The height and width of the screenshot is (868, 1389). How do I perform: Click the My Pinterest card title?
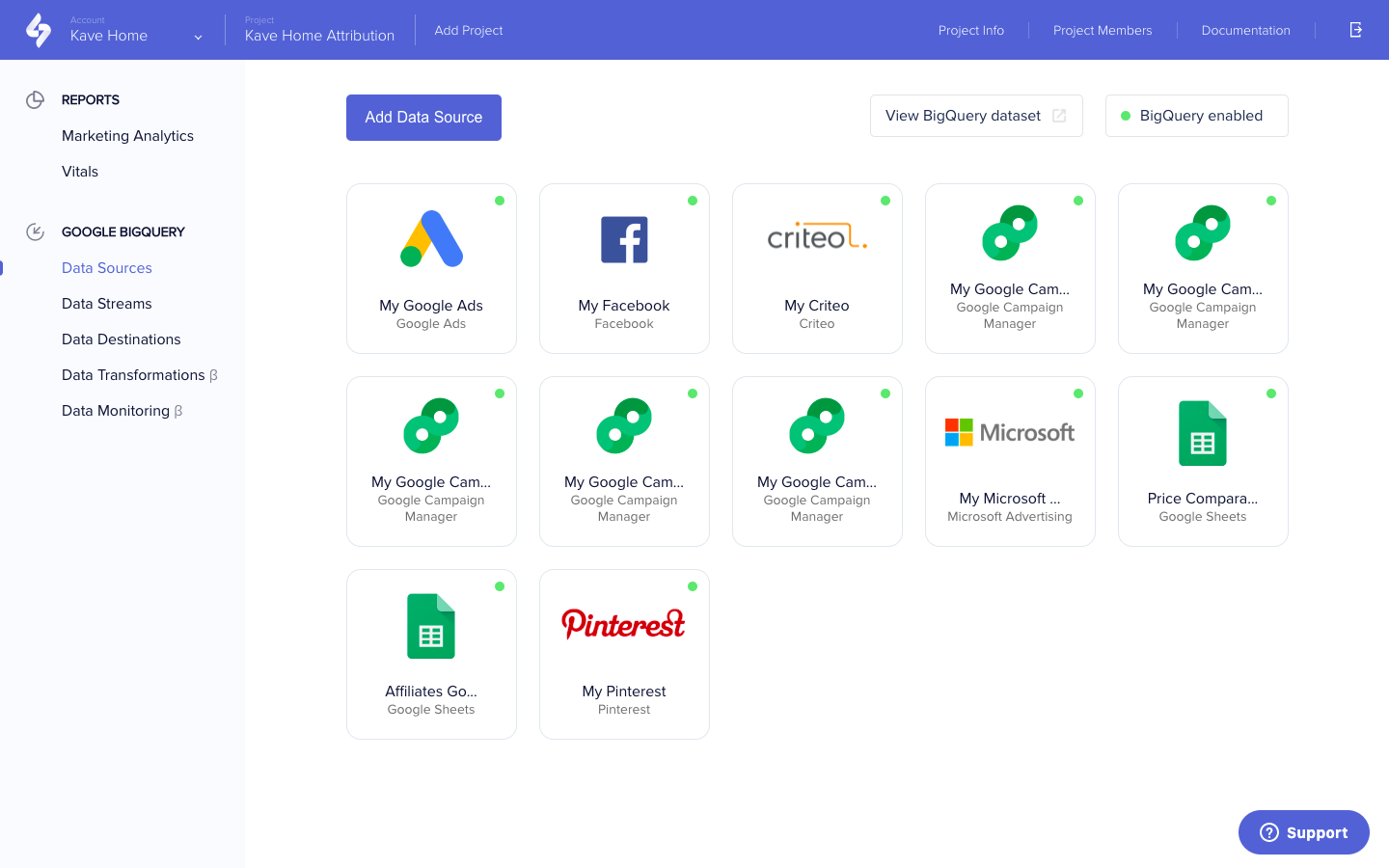coord(624,692)
